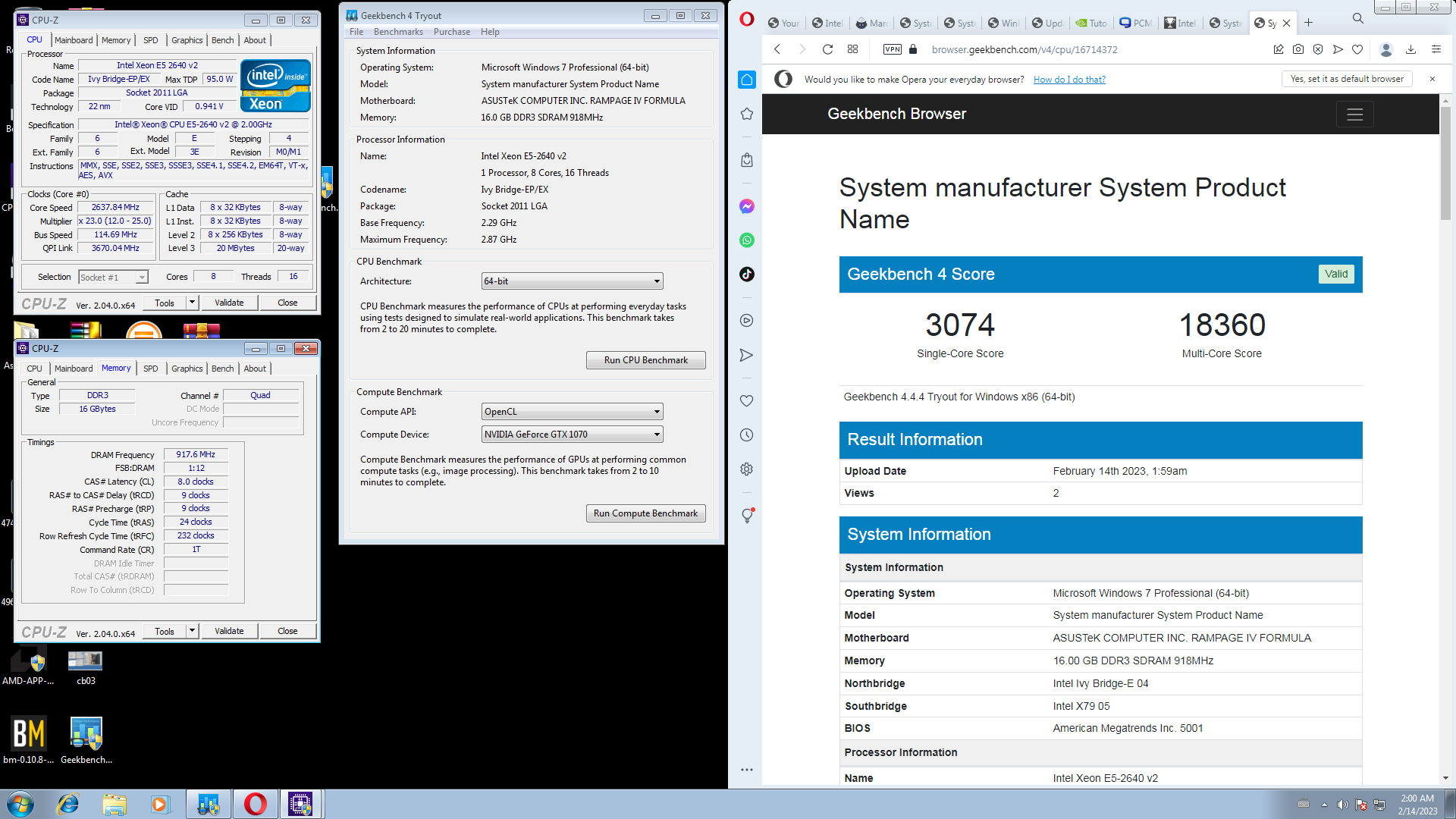Click the Geekbench page vertical scrollbar
1456x819 pixels.
1445,163
